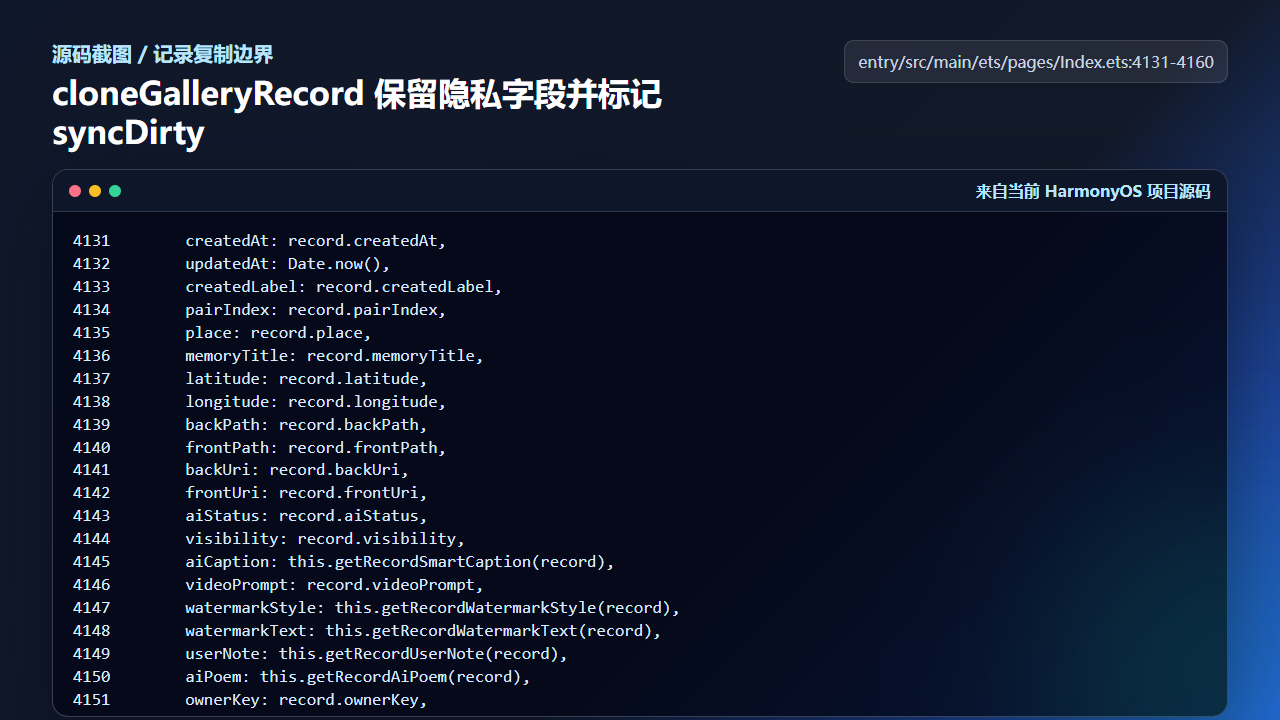The height and width of the screenshot is (720, 1280).
Task: Click the line "latitude: record.latitude,"
Action: click(307, 379)
